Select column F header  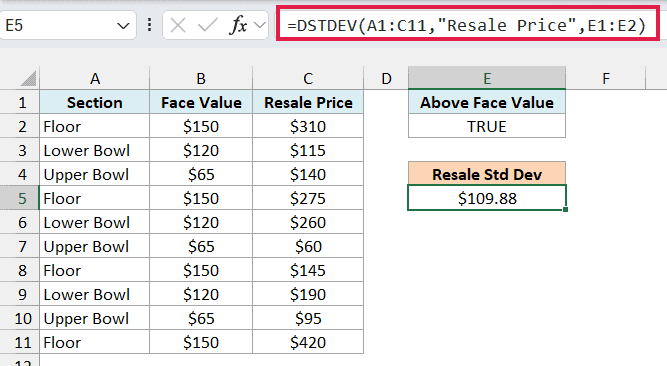pos(606,78)
